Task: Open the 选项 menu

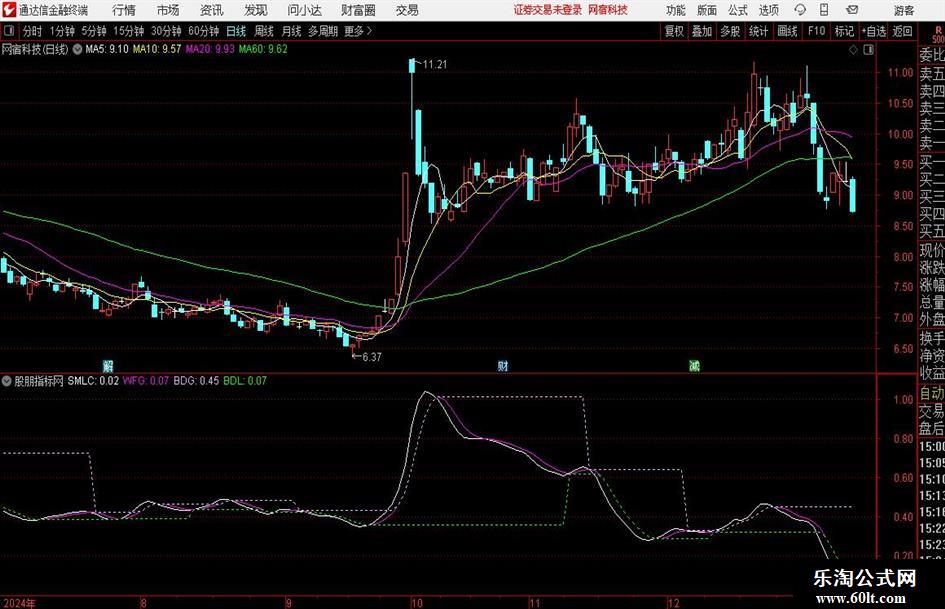Action: tap(768, 10)
